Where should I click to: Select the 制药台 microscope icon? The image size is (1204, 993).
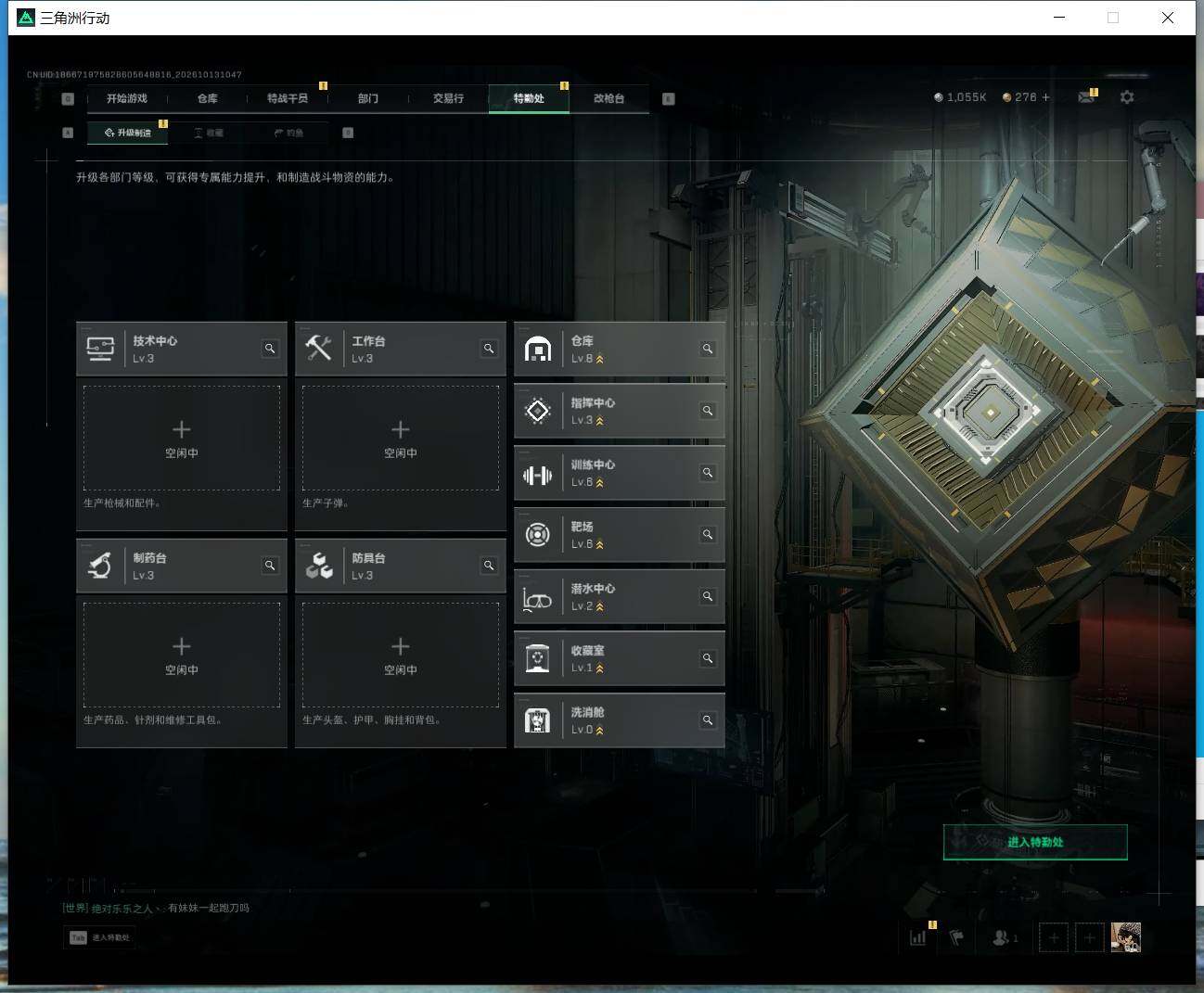pyautogui.click(x=100, y=566)
